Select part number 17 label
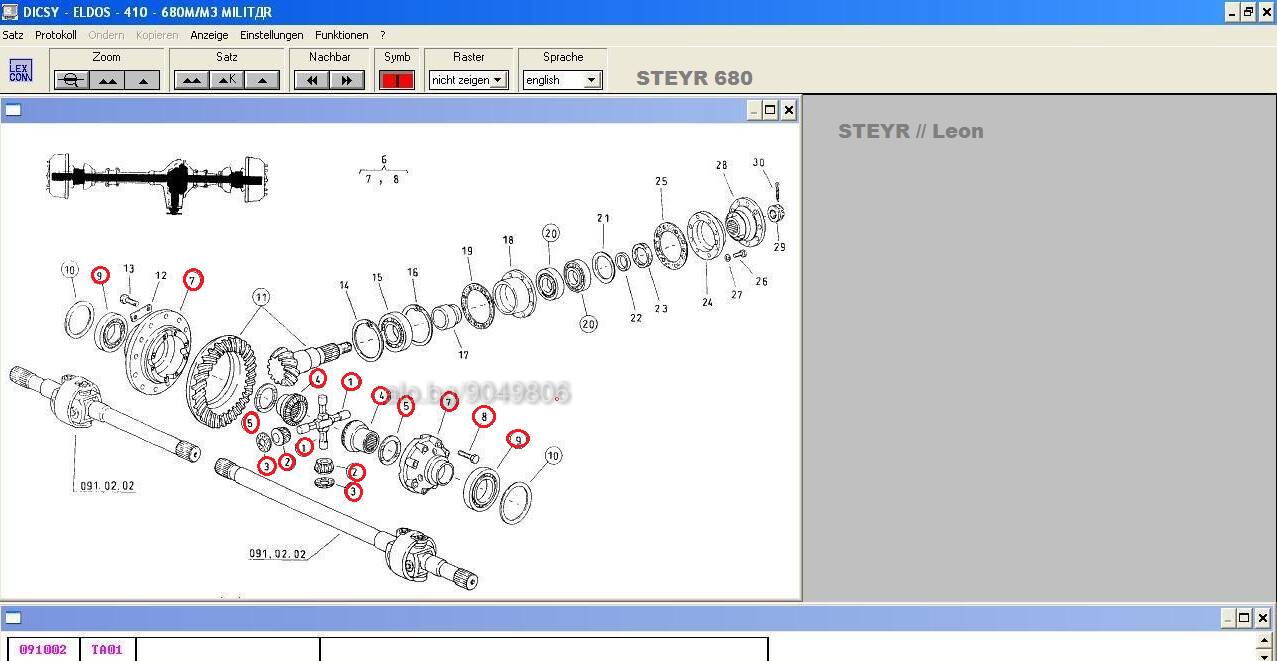The height and width of the screenshot is (661, 1277). coord(463,355)
